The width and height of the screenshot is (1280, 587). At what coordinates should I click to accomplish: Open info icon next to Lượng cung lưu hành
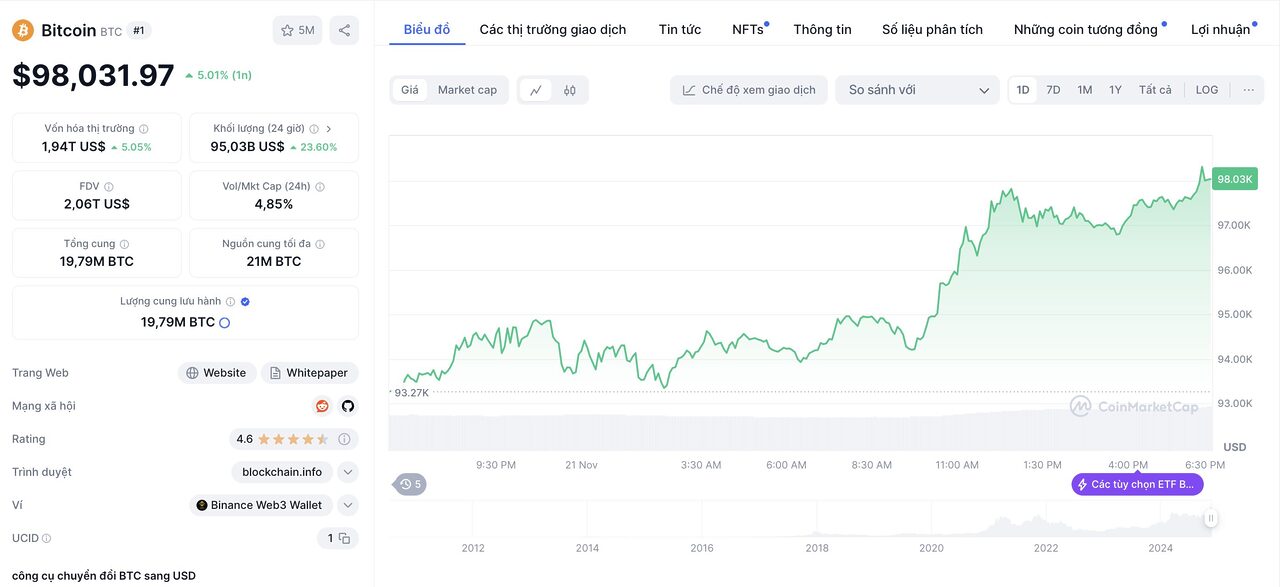pyautogui.click(x=230, y=301)
